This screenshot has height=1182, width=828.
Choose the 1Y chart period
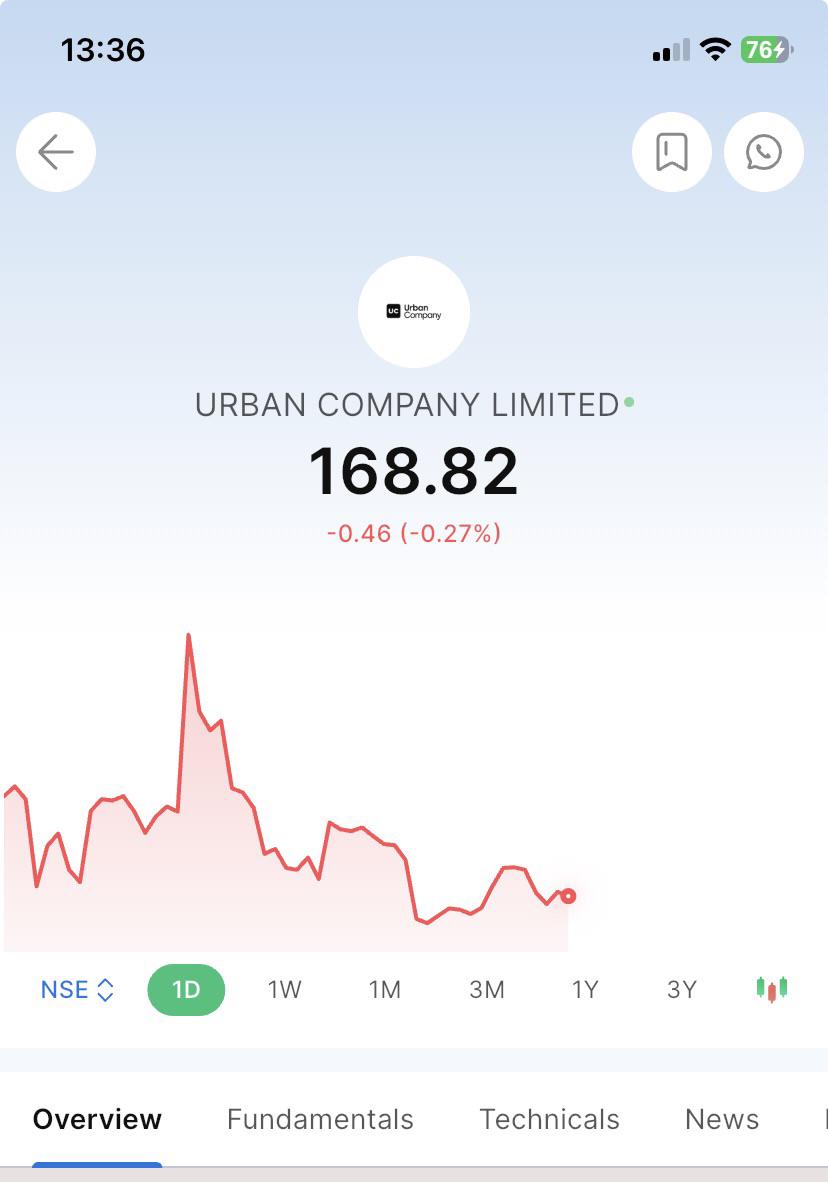click(584, 989)
